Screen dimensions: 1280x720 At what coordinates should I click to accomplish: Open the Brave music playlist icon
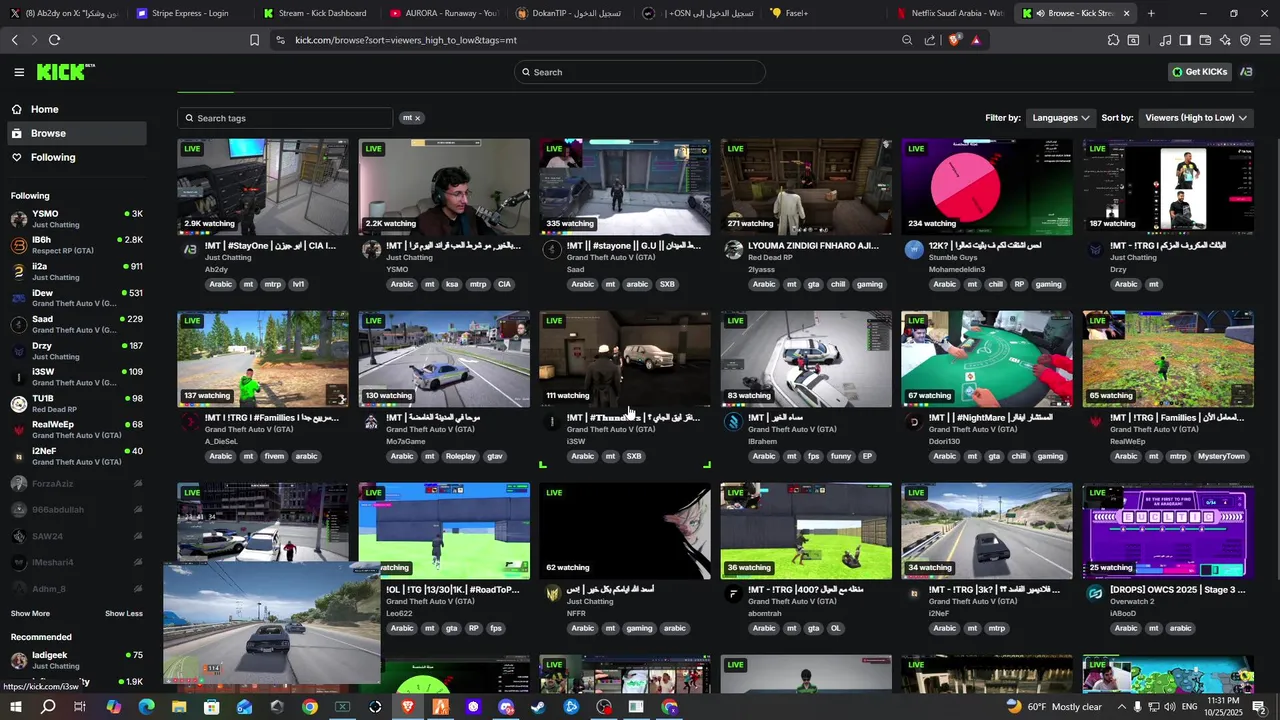click(1165, 40)
